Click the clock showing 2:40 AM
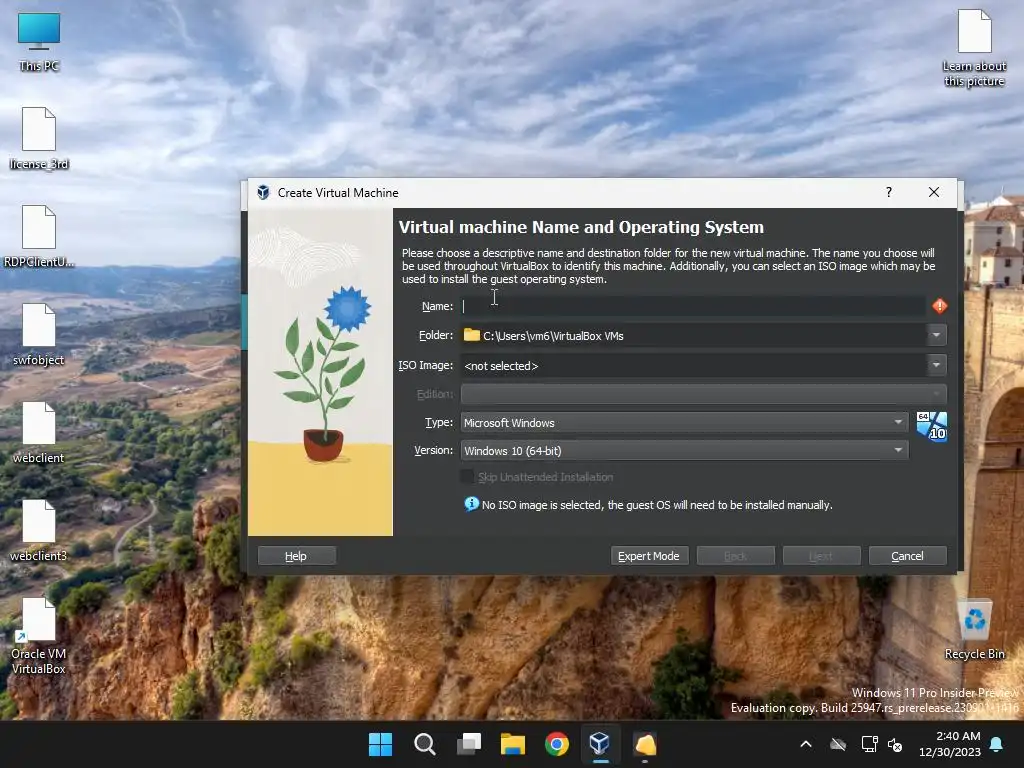This screenshot has height=768, width=1024. point(958,736)
